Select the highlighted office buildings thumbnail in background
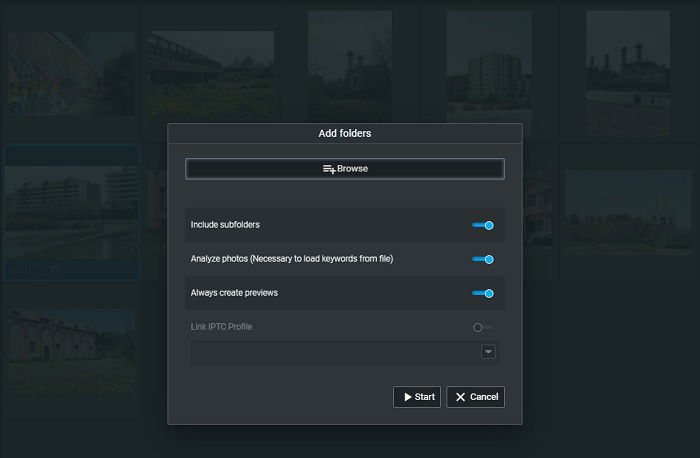Screen dimensions: 700x458 (x=71, y=212)
